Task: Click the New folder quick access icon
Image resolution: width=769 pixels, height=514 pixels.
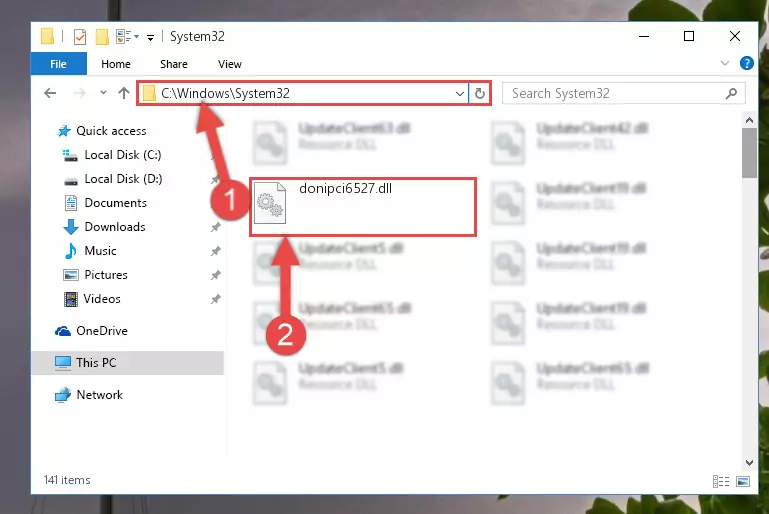Action: pos(102,37)
